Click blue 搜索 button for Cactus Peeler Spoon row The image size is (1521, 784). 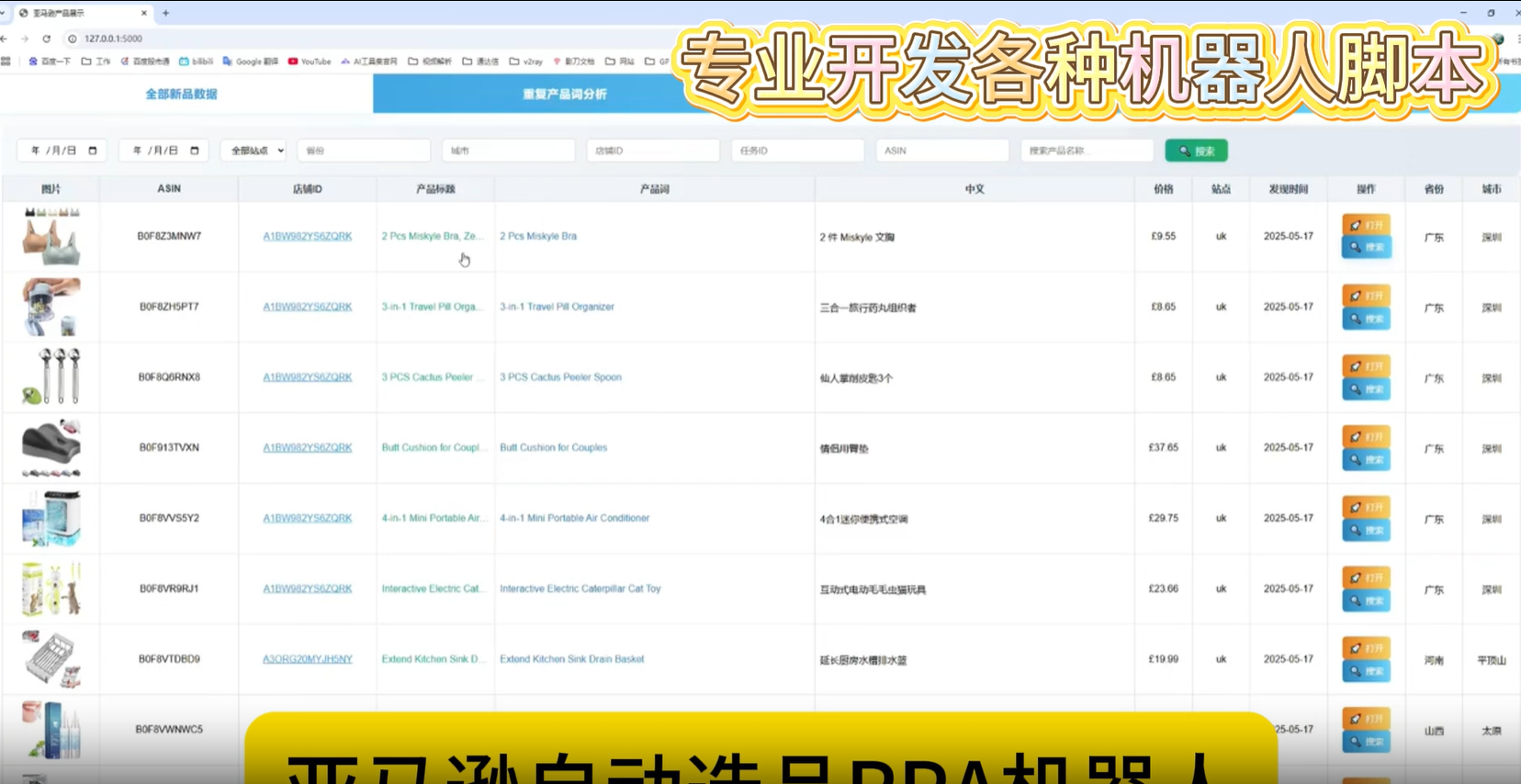(1366, 389)
